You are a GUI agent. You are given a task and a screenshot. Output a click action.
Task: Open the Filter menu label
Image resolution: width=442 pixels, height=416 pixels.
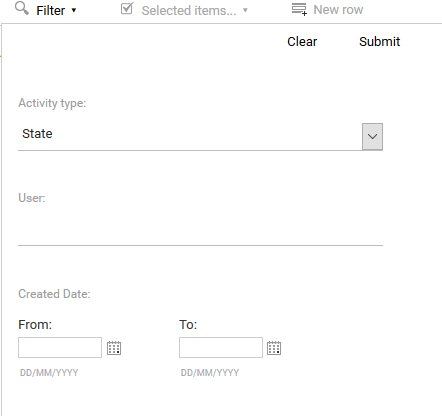click(x=51, y=11)
